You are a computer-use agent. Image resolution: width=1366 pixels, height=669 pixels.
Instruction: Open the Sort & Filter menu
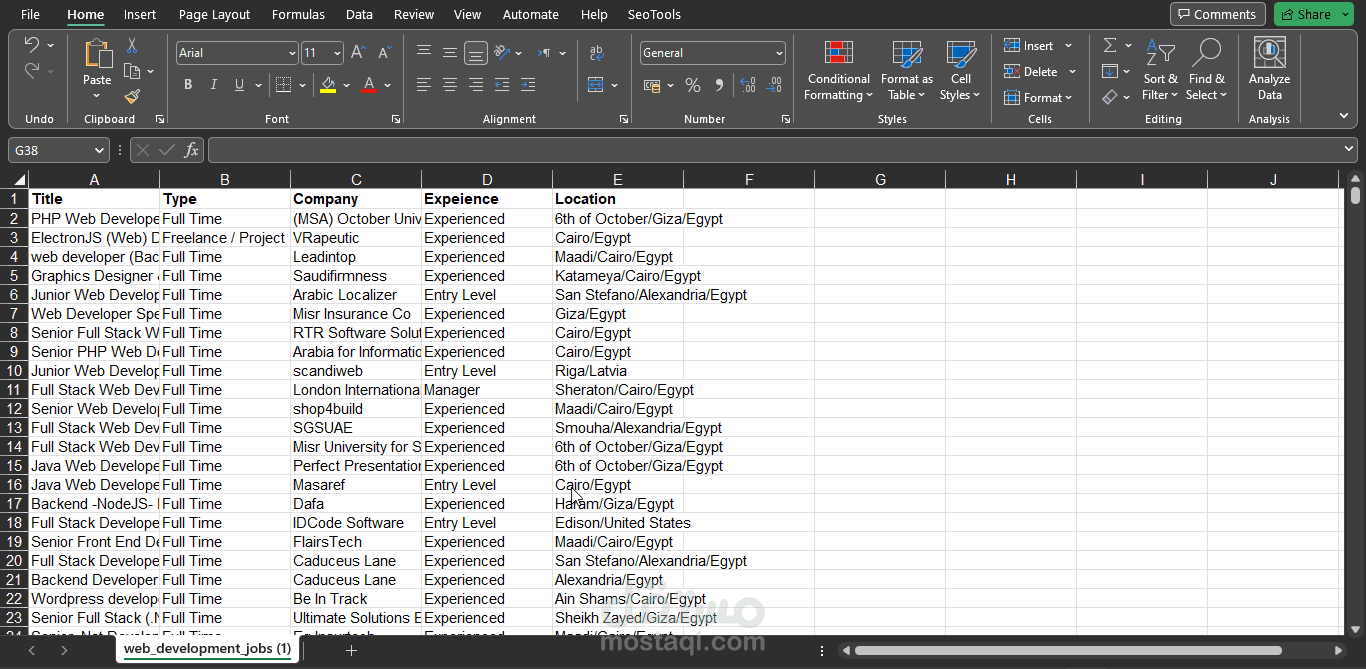click(x=1161, y=69)
